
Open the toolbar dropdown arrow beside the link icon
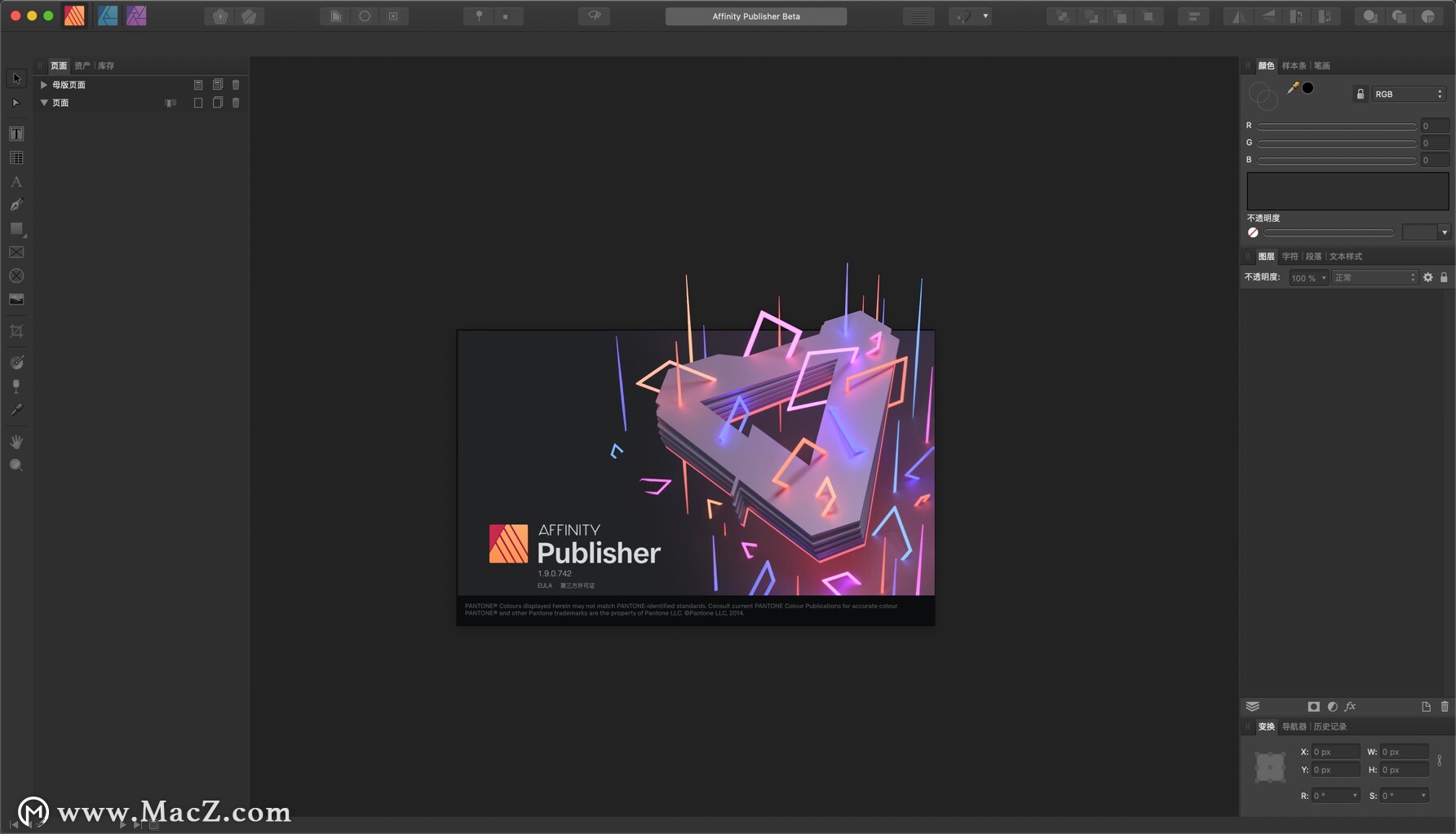985,16
